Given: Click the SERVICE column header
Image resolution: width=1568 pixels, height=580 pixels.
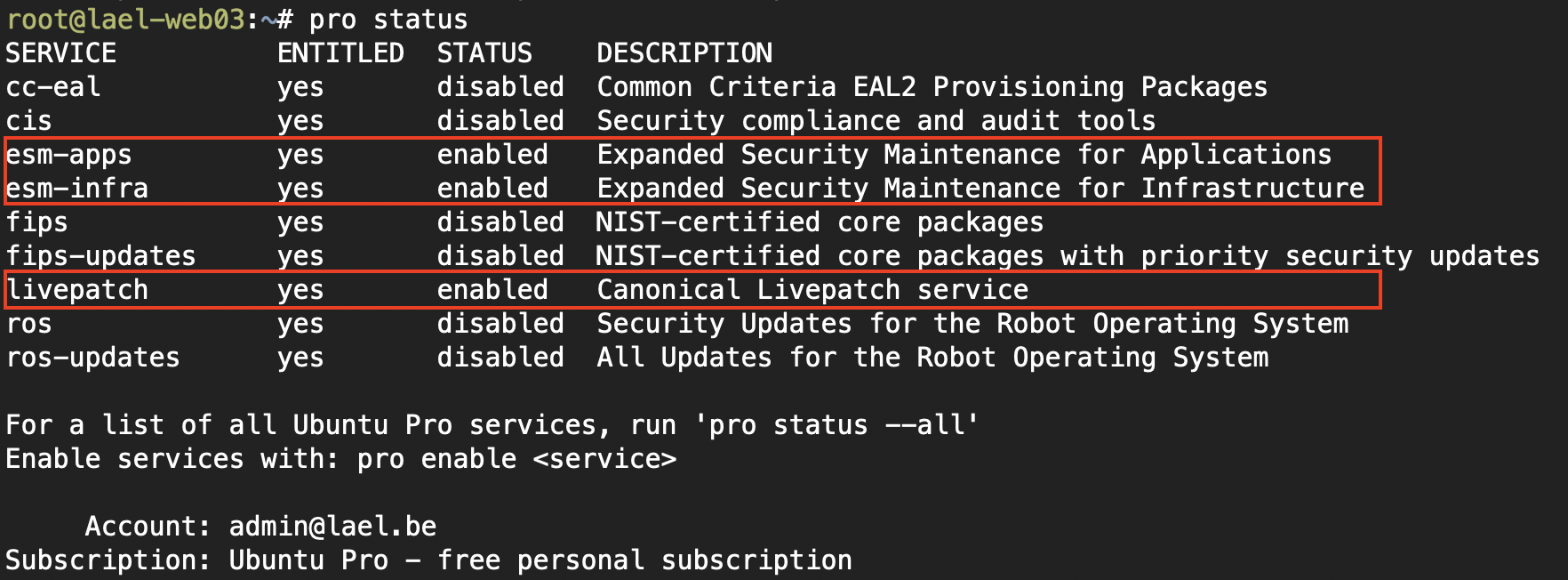Looking at the screenshot, I should 60,53.
